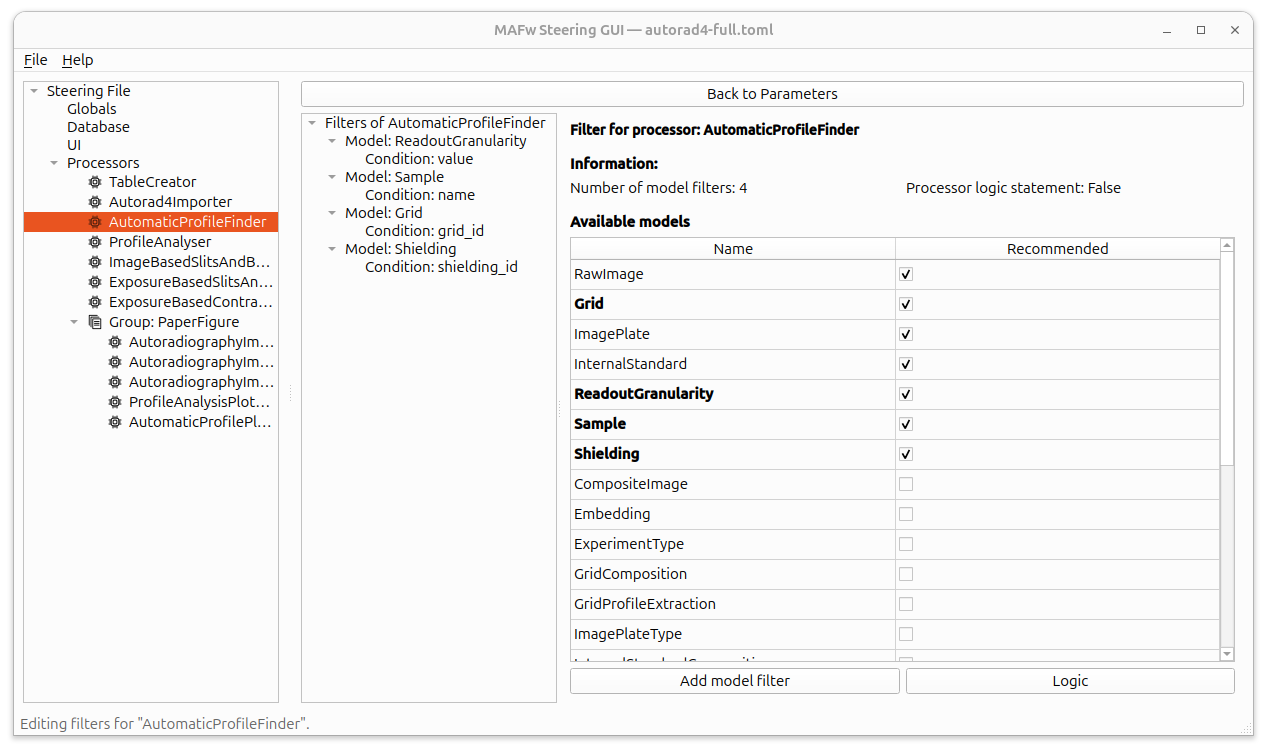Viewport: 1267px width, 752px height.
Task: Click the Autorad4Importer processor gear icon
Action: (94, 202)
